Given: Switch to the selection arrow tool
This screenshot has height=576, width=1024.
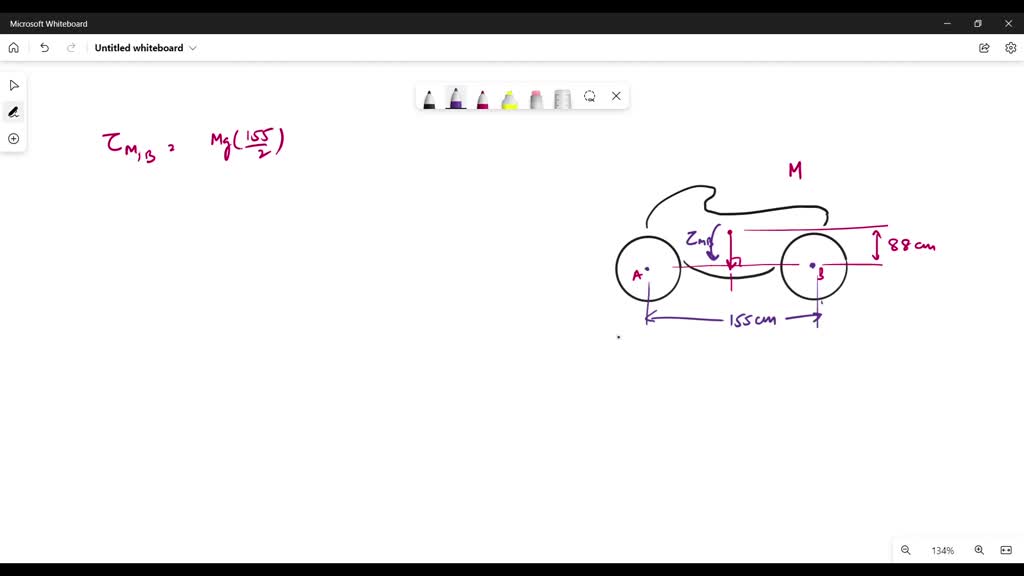Looking at the screenshot, I should pyautogui.click(x=14, y=85).
